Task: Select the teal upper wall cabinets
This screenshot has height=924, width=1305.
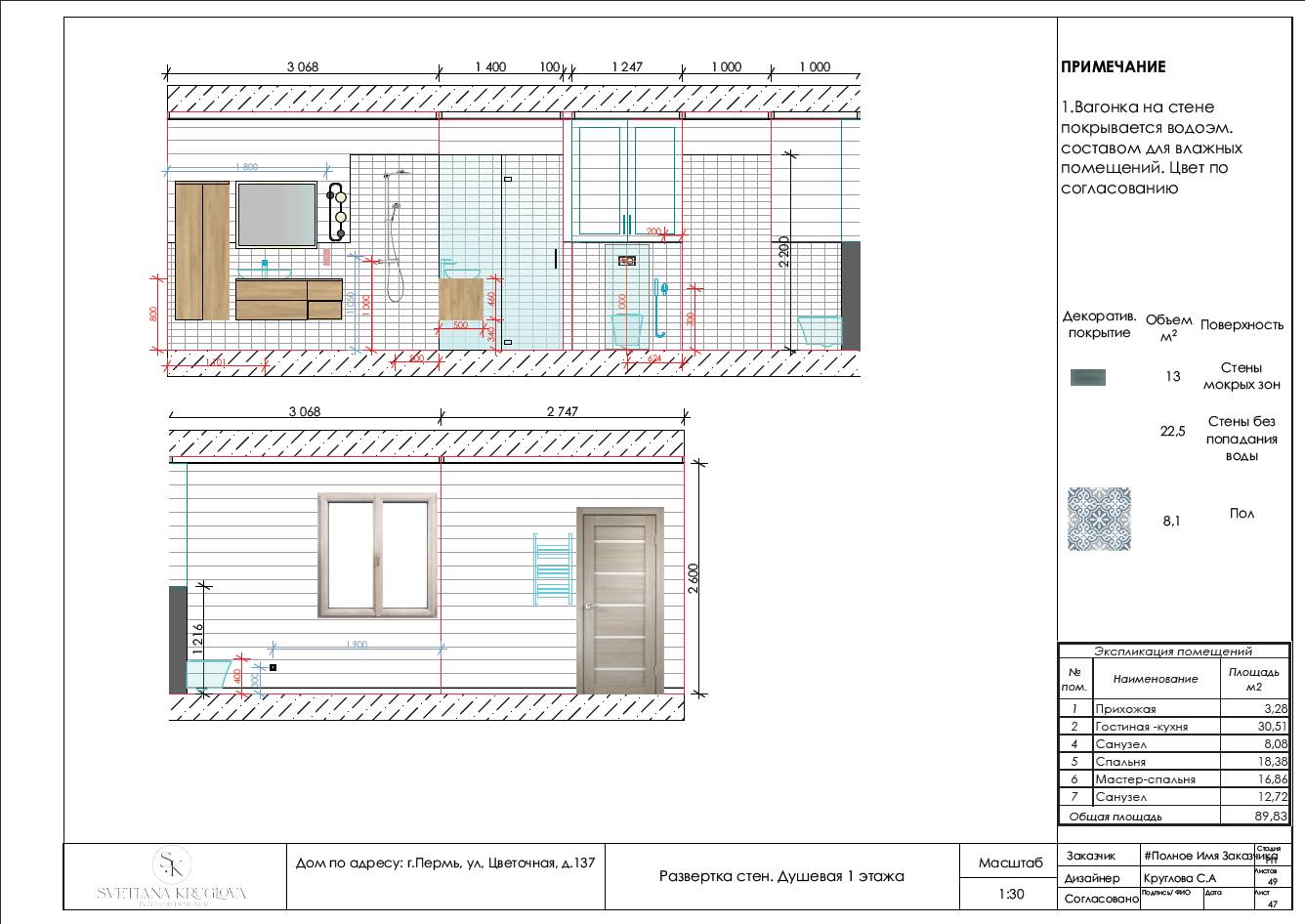Action: (626, 180)
